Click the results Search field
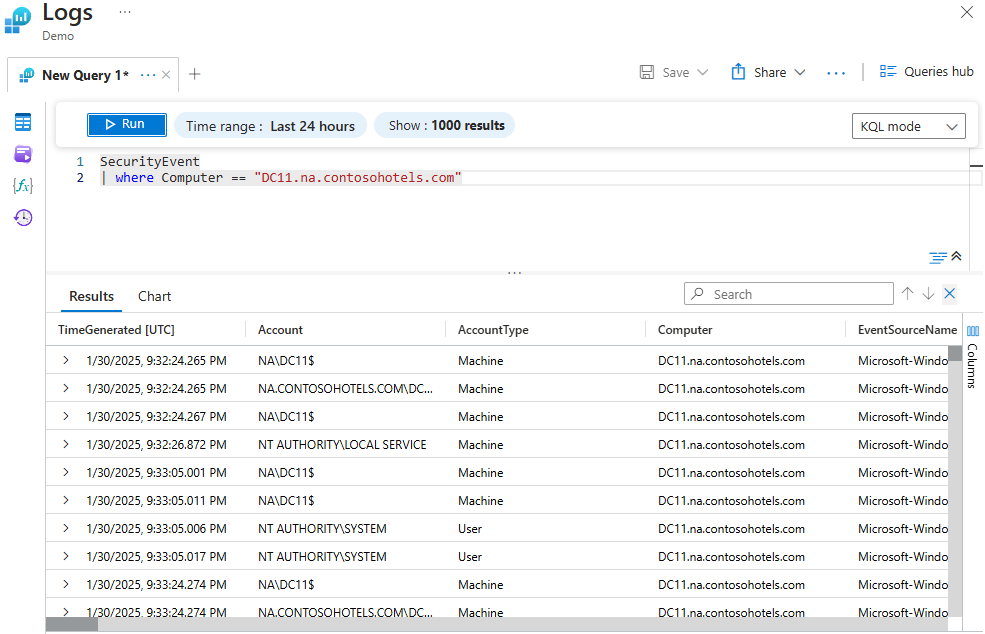The width and height of the screenshot is (985, 634). [x=789, y=293]
